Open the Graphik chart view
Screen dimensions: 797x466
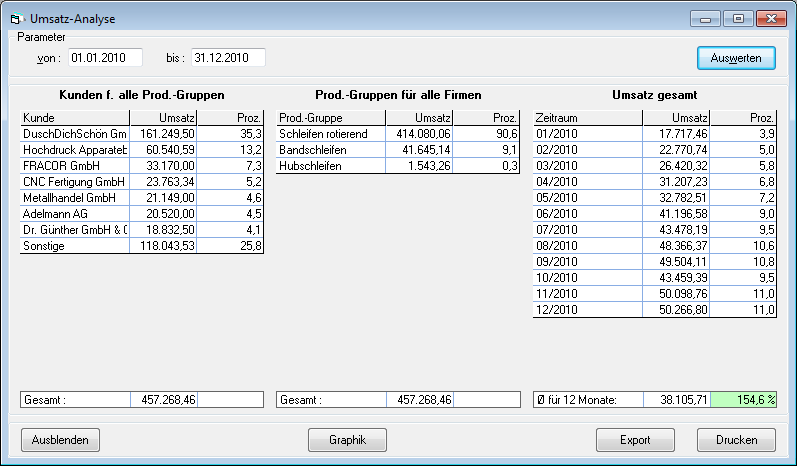(x=348, y=439)
